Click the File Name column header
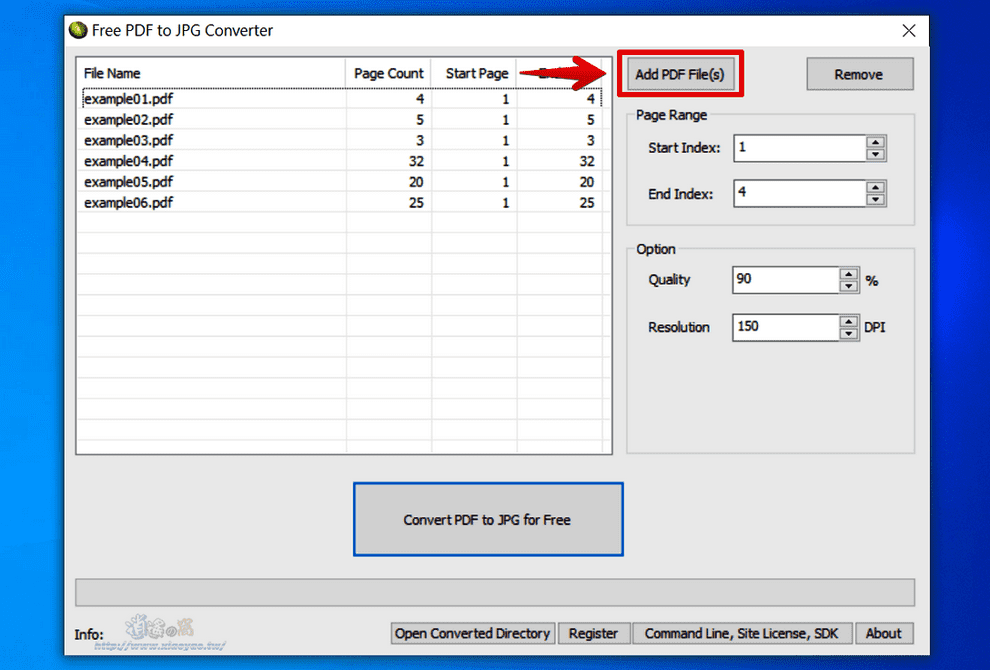 pyautogui.click(x=210, y=73)
